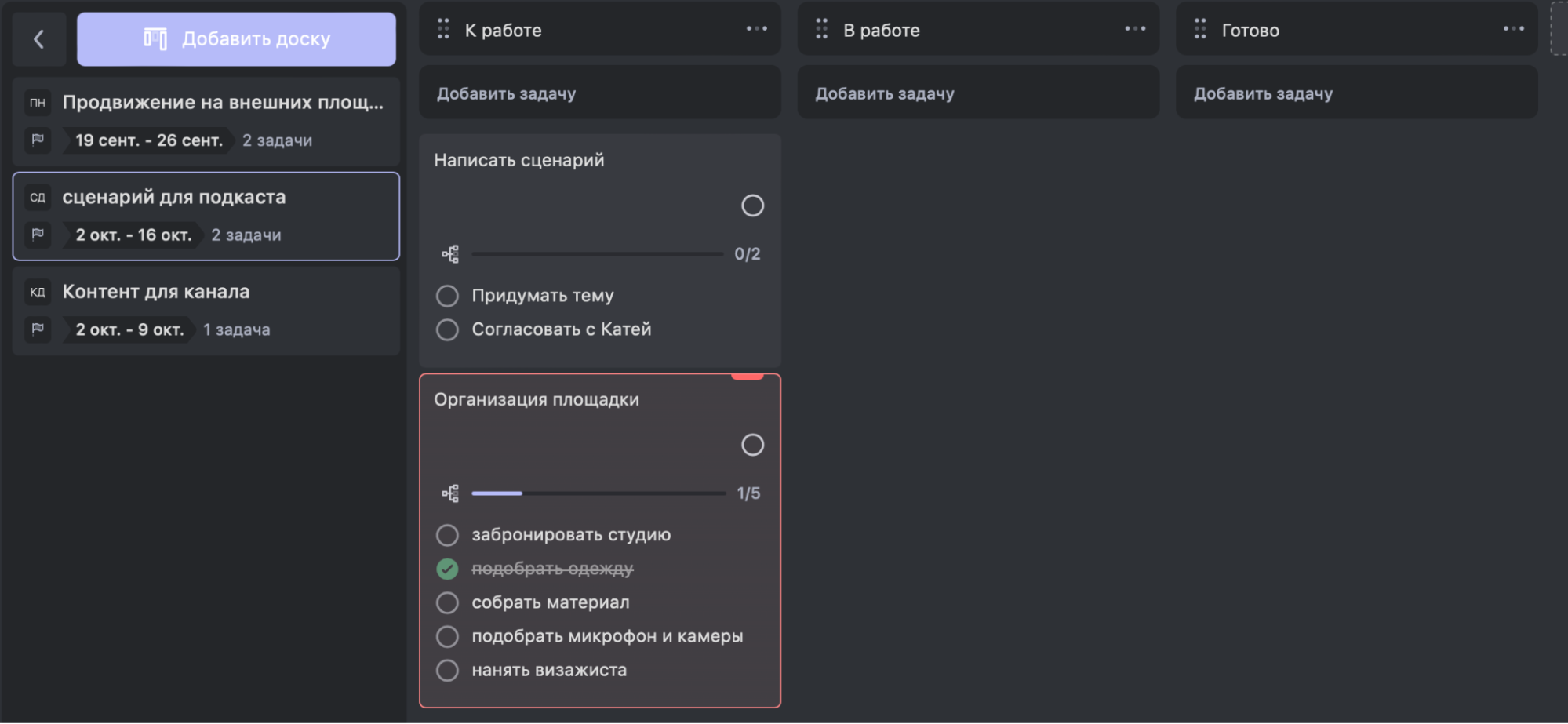Click the subtasks icon on Написать сценарий card
This screenshot has height=724, width=1568.
(x=449, y=253)
